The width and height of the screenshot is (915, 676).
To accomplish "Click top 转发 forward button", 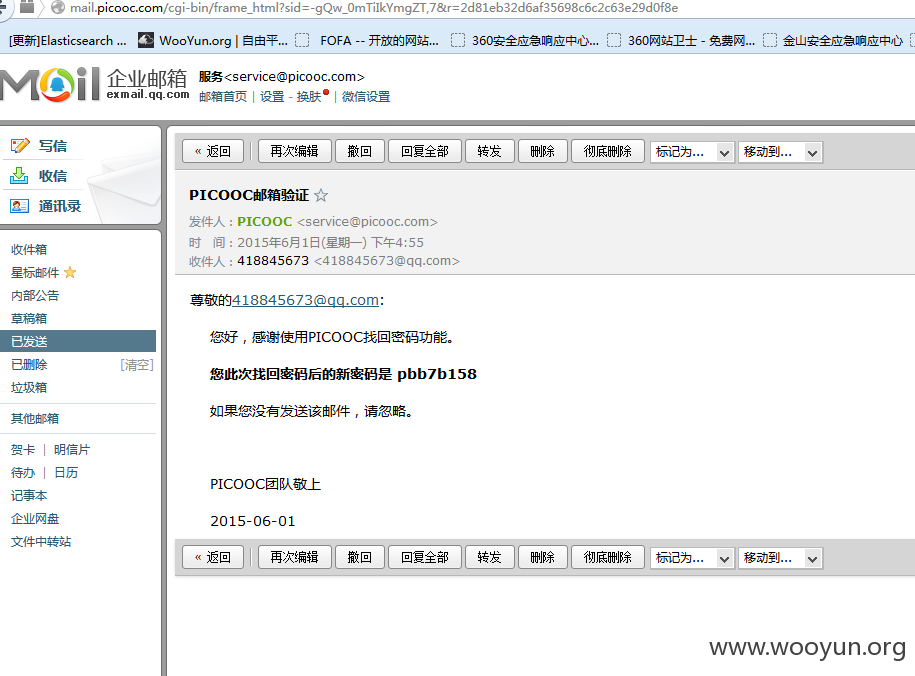I will pyautogui.click(x=489, y=151).
